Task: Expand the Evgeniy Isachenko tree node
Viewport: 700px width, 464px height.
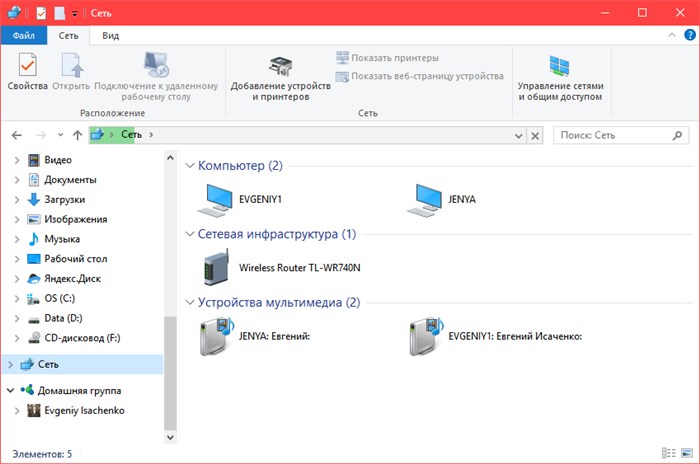Action: [x=17, y=410]
